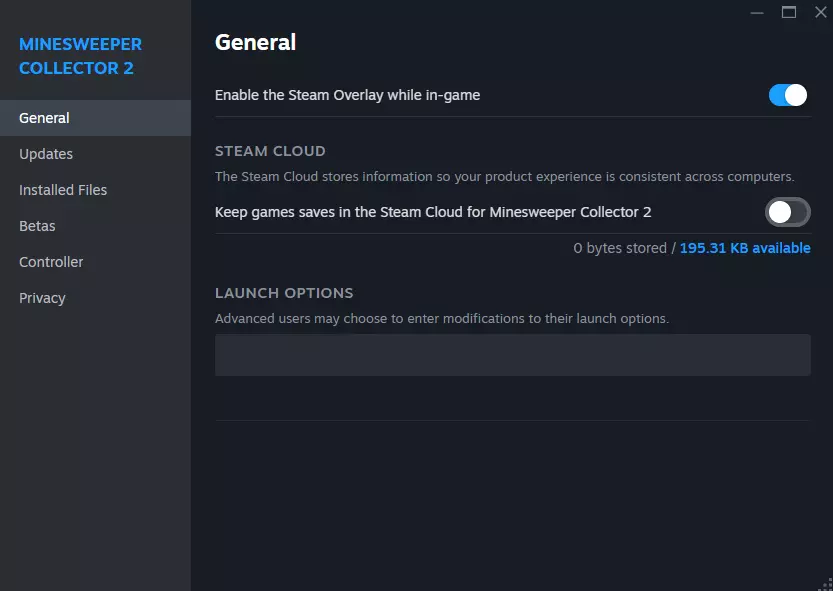The width and height of the screenshot is (833, 591).
Task: Show the Privacy settings tab
Action: point(42,298)
